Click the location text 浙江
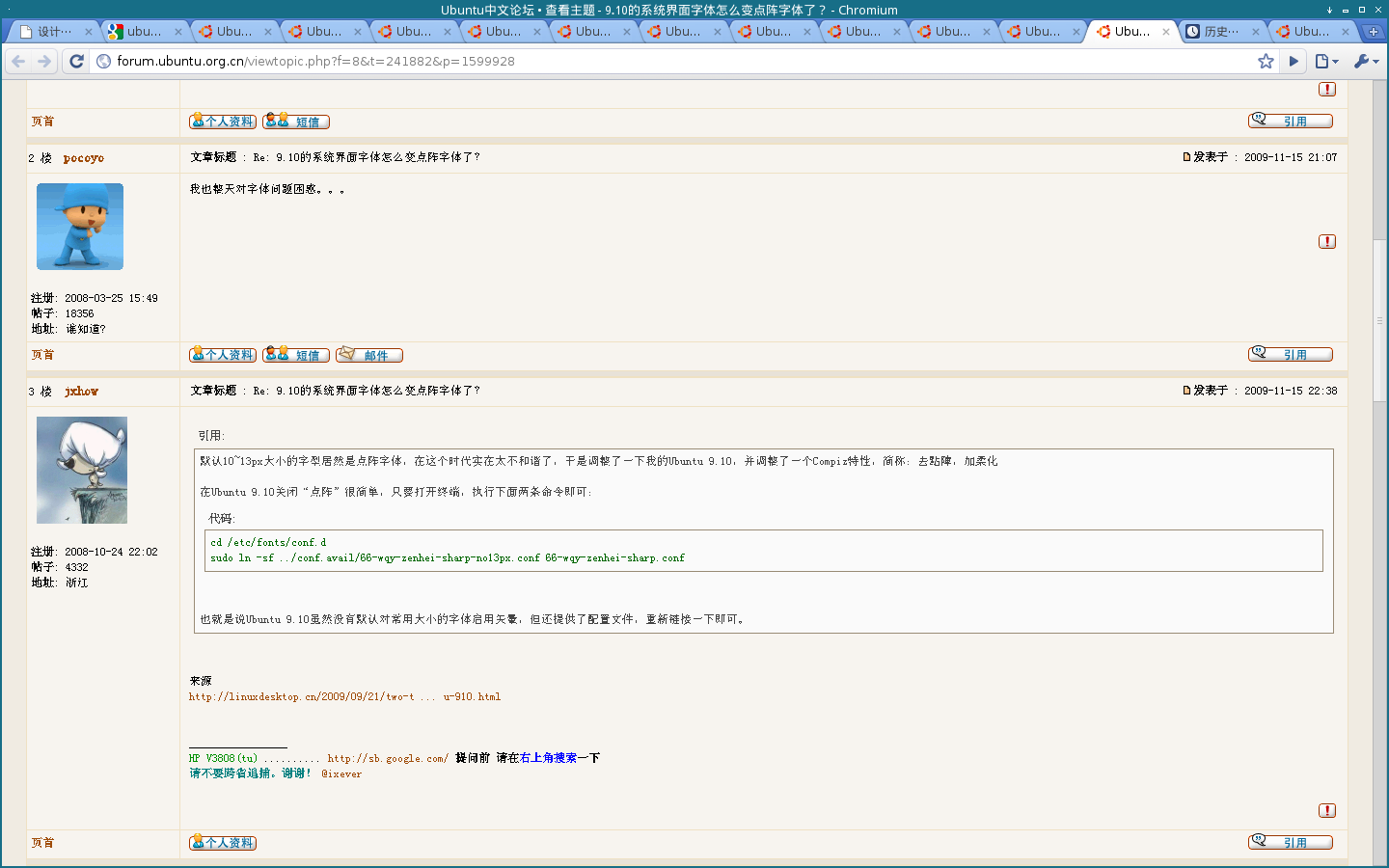The width and height of the screenshot is (1389, 868). pyautogui.click(x=77, y=583)
